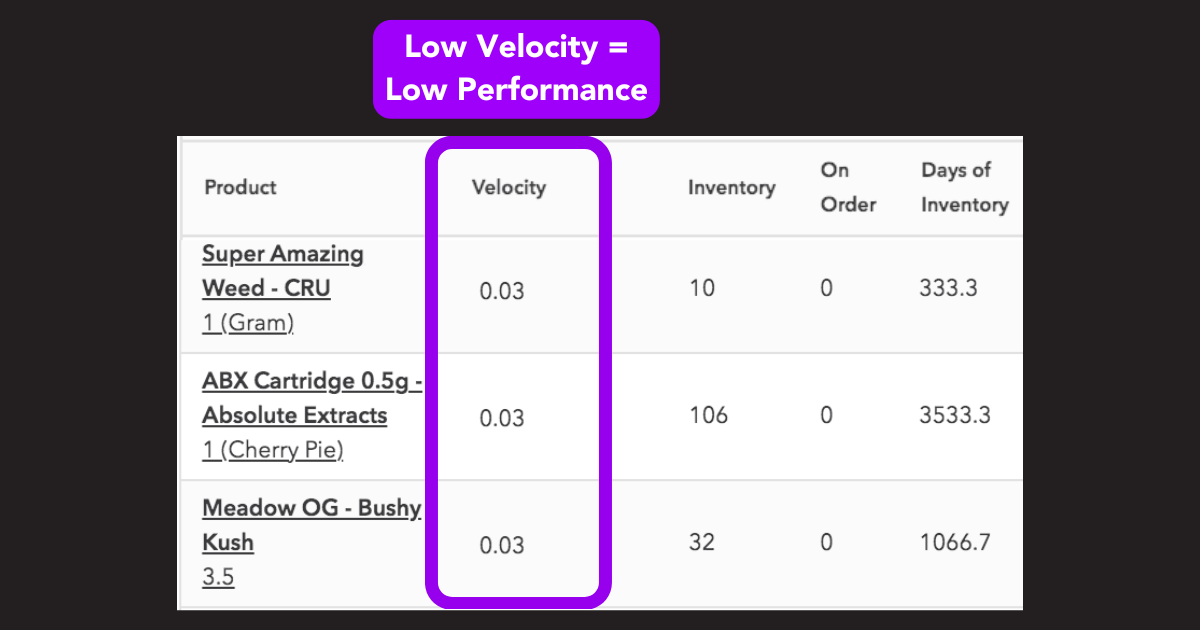Click the 3.5 size link
This screenshot has width=1200, height=630.
pos(218,577)
